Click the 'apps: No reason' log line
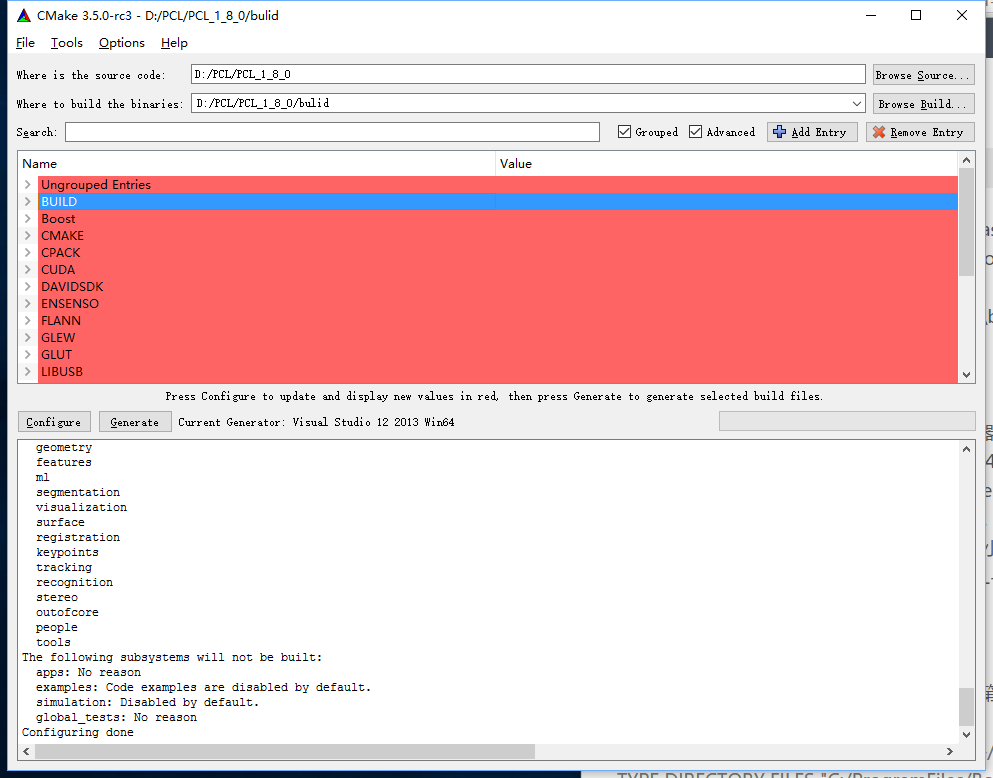The height and width of the screenshot is (778, 993). click(x=88, y=672)
